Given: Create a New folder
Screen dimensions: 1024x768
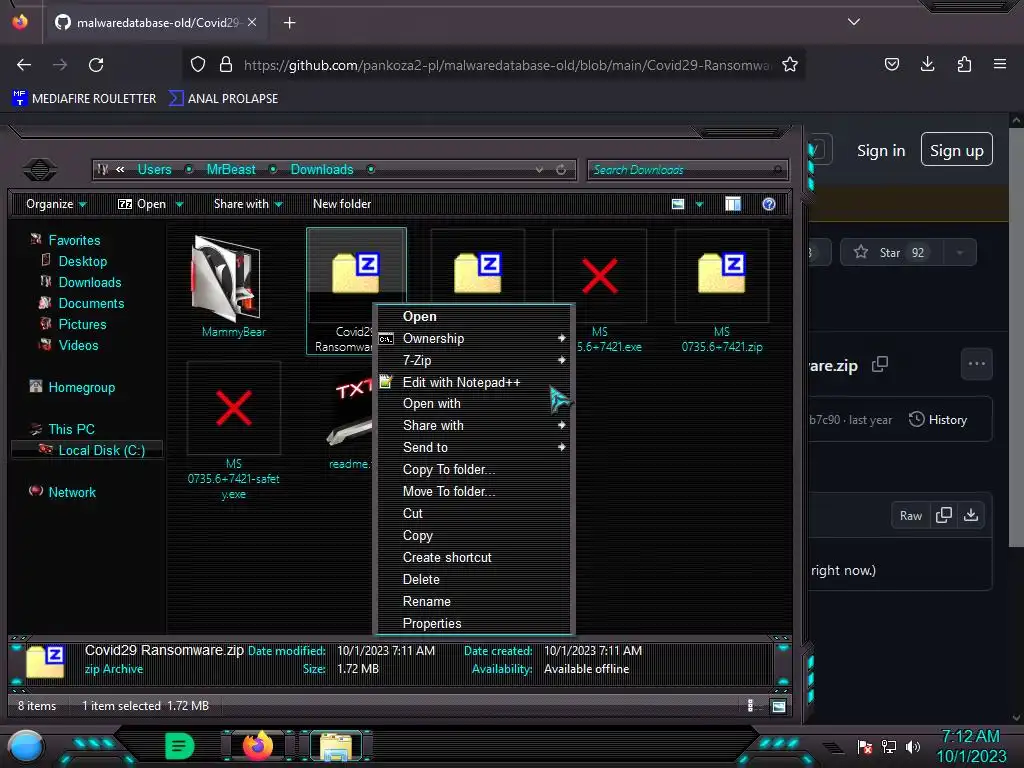Looking at the screenshot, I should pyautogui.click(x=342, y=204).
